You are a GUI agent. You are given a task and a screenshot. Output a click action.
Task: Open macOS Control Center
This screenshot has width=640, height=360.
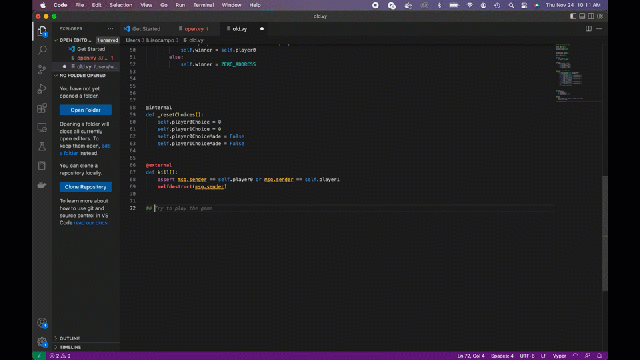524,5
